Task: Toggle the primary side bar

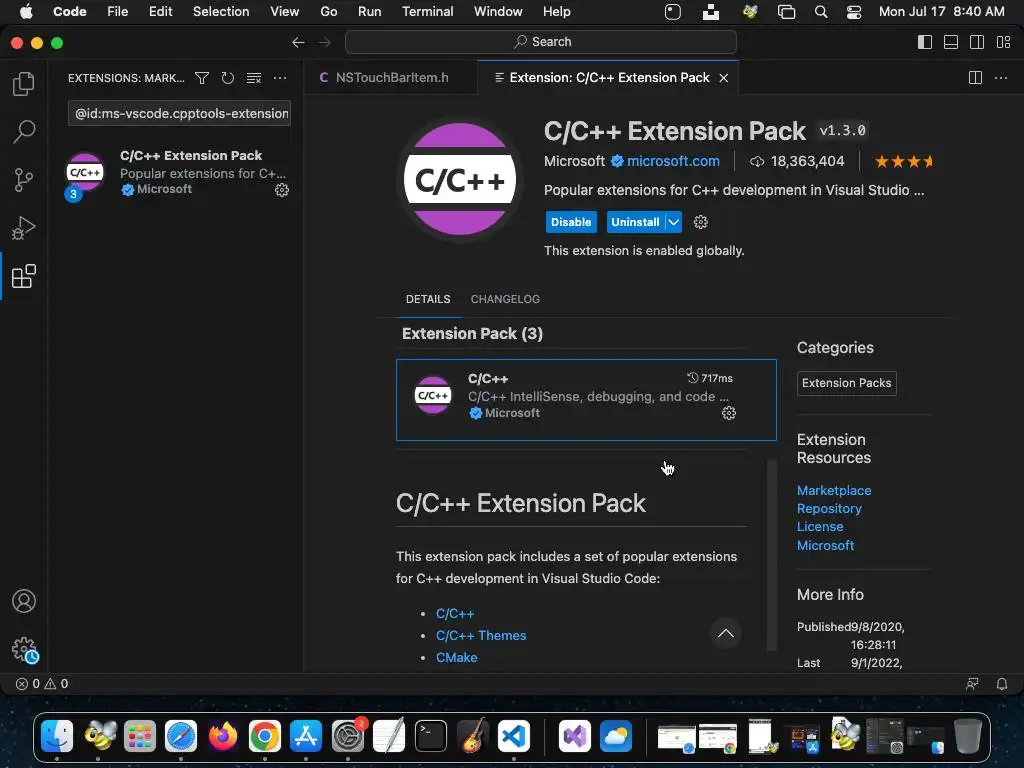Action: tap(925, 42)
